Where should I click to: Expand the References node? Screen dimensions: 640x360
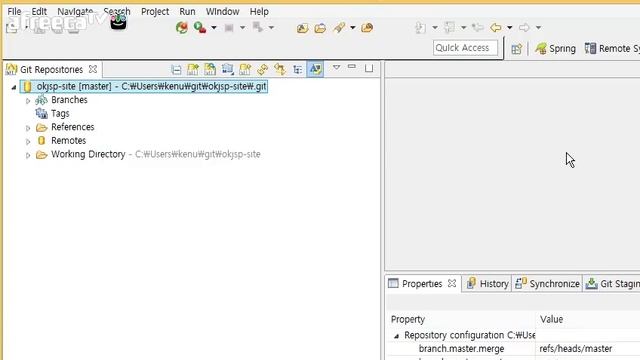pos(28,128)
